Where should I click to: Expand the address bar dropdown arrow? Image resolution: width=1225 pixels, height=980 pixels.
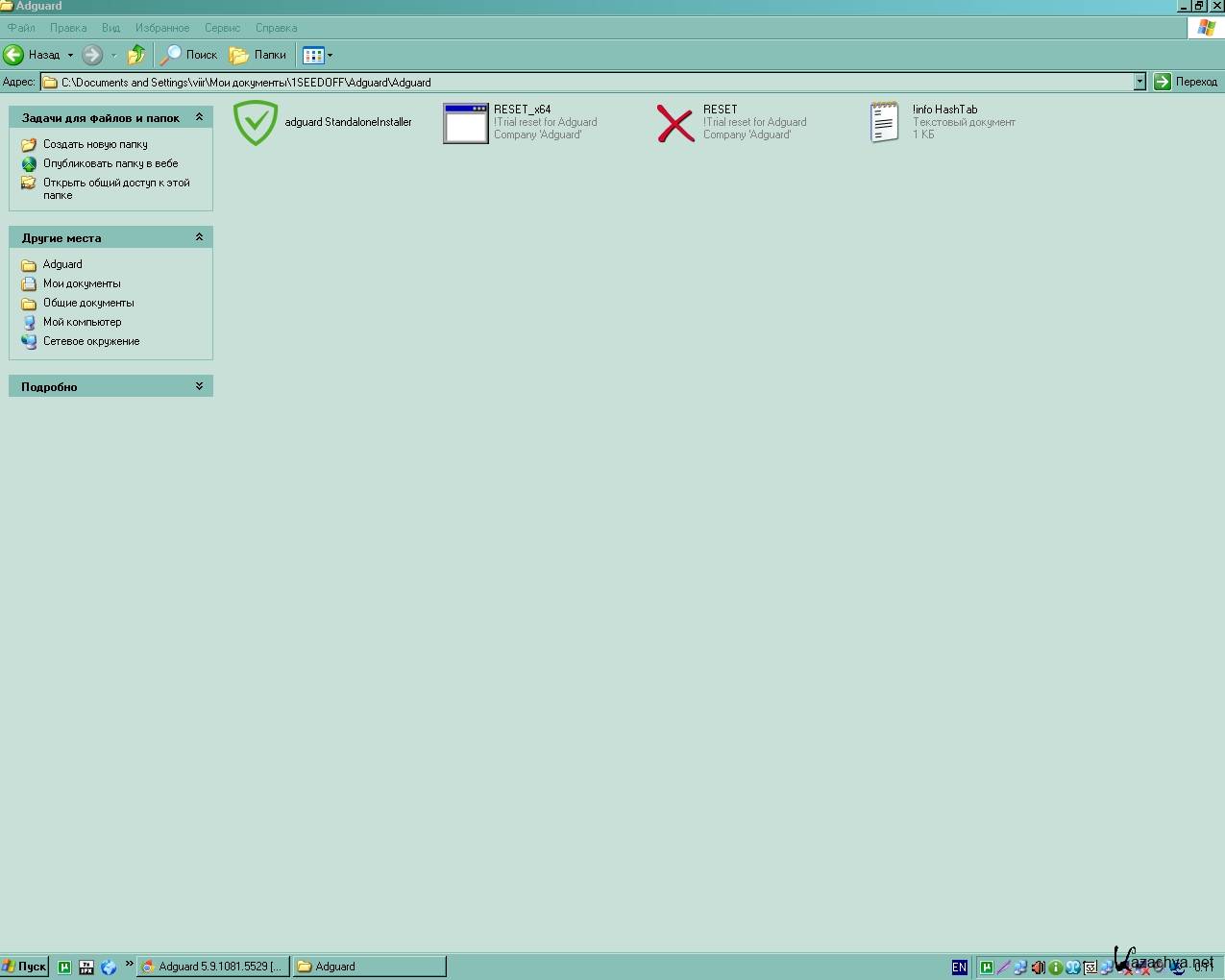1139,82
